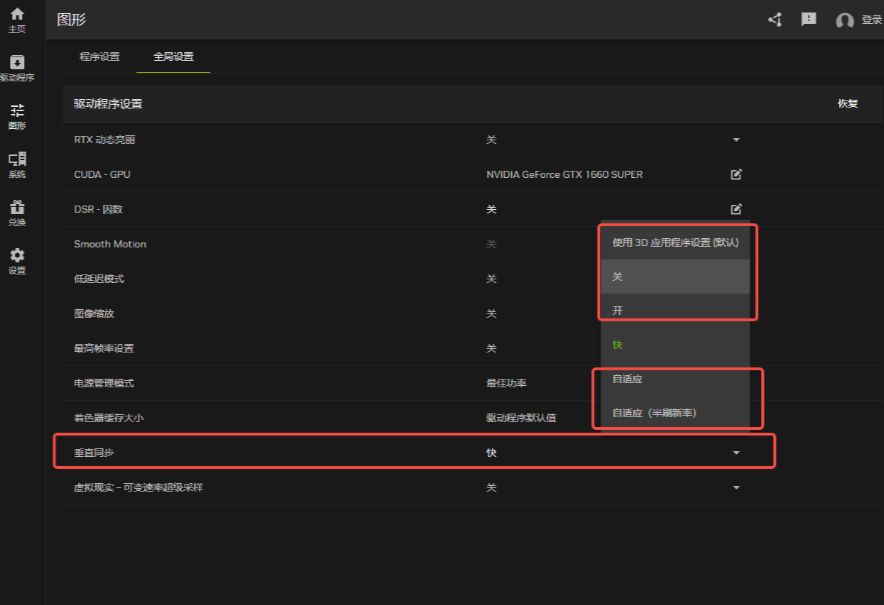Expand the 虚拟现实 可变速率超级采样 dropdown
The image size is (884, 605).
pos(737,488)
